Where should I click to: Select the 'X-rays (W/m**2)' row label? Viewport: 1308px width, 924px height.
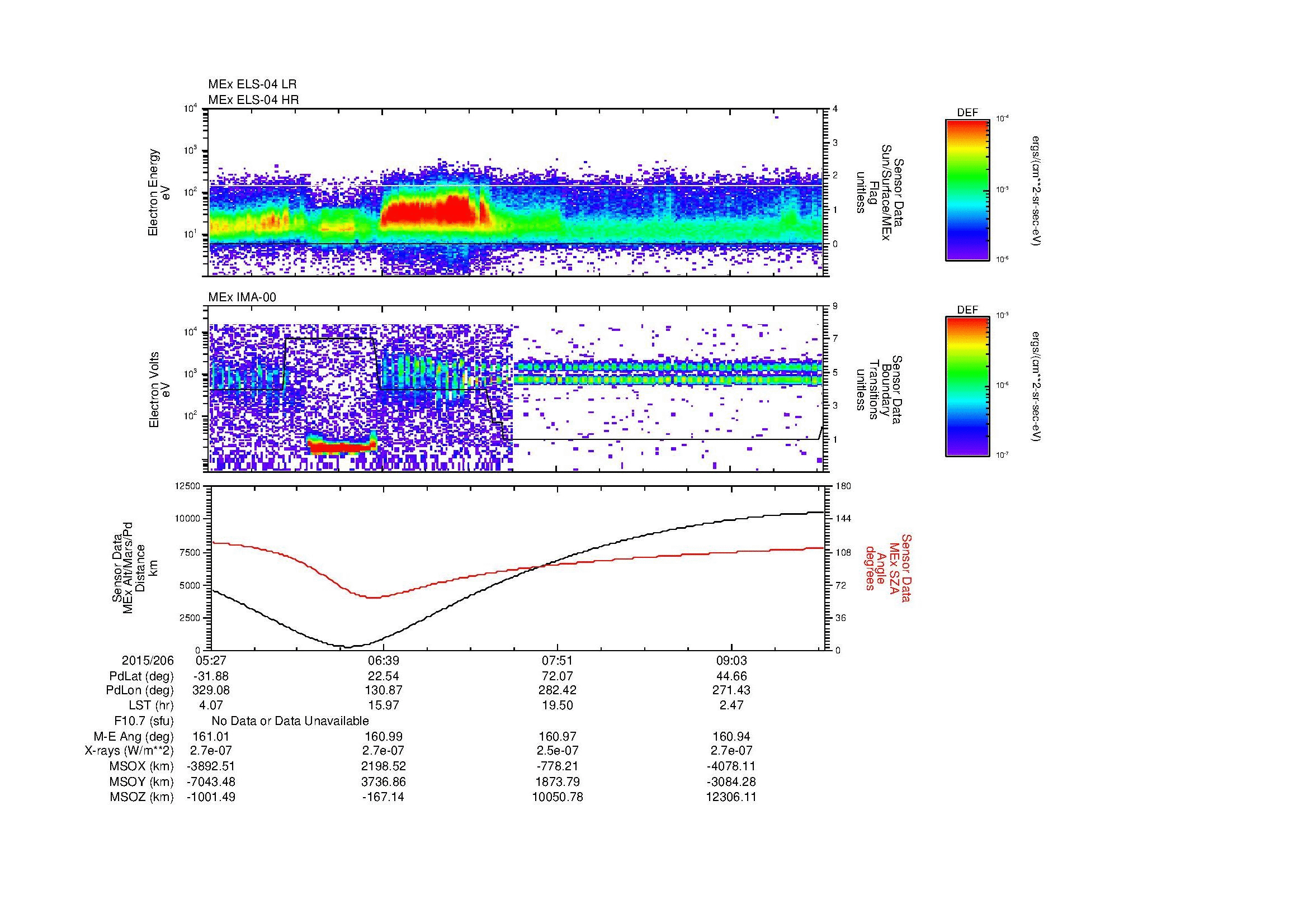(129, 751)
